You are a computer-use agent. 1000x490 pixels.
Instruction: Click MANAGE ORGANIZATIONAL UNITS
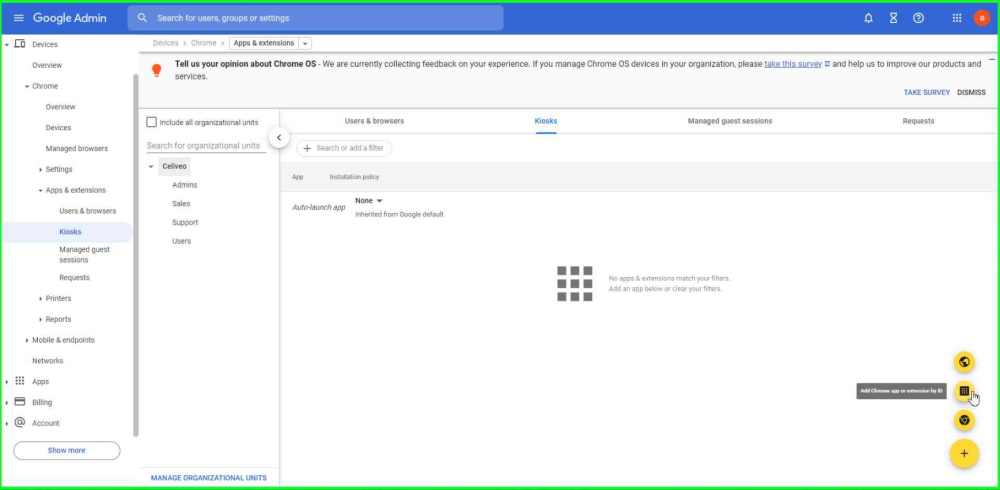[209, 478]
